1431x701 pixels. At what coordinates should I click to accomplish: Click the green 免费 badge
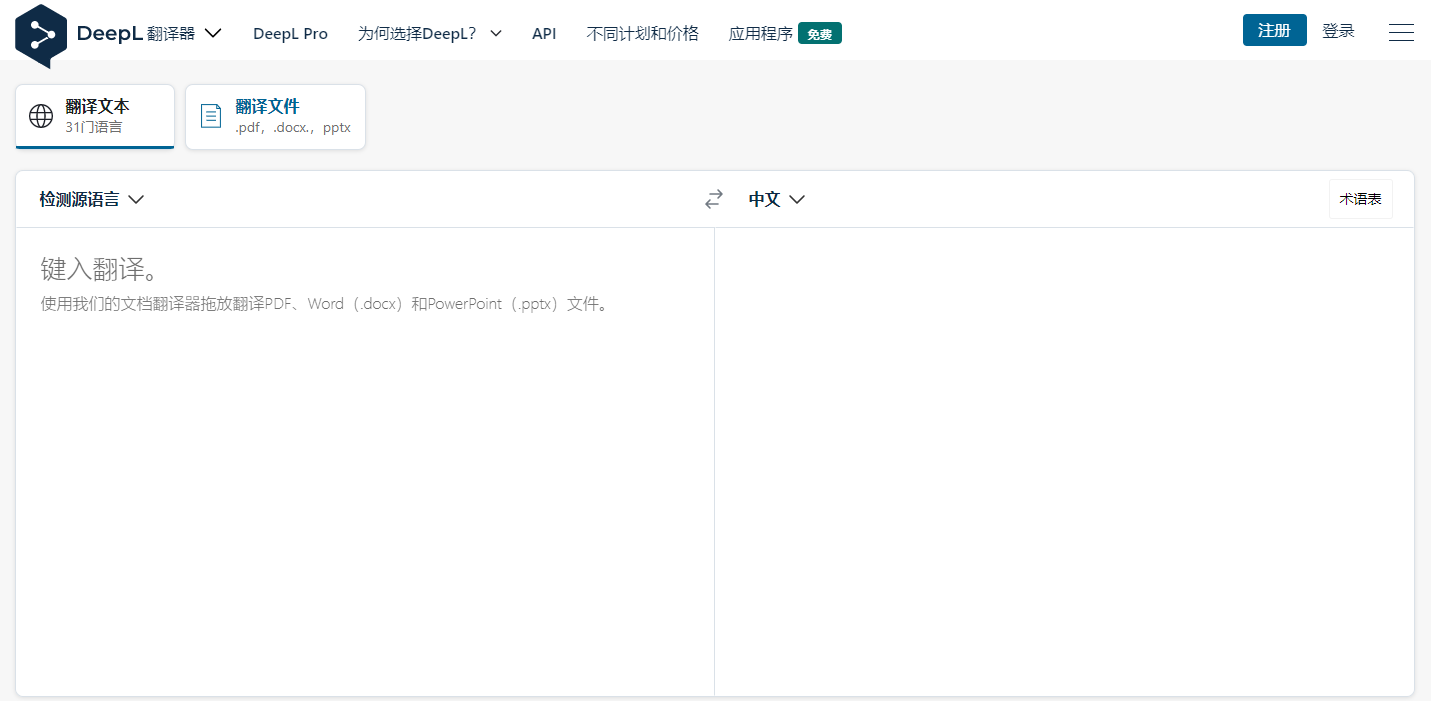[x=819, y=34]
